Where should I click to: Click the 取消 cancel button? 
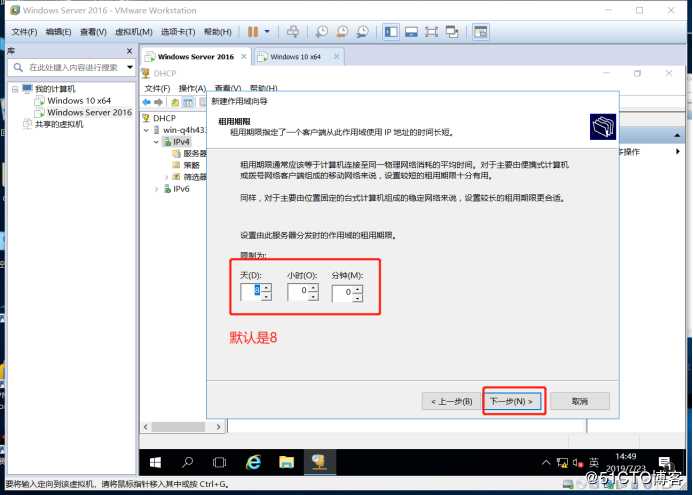[x=580, y=401]
